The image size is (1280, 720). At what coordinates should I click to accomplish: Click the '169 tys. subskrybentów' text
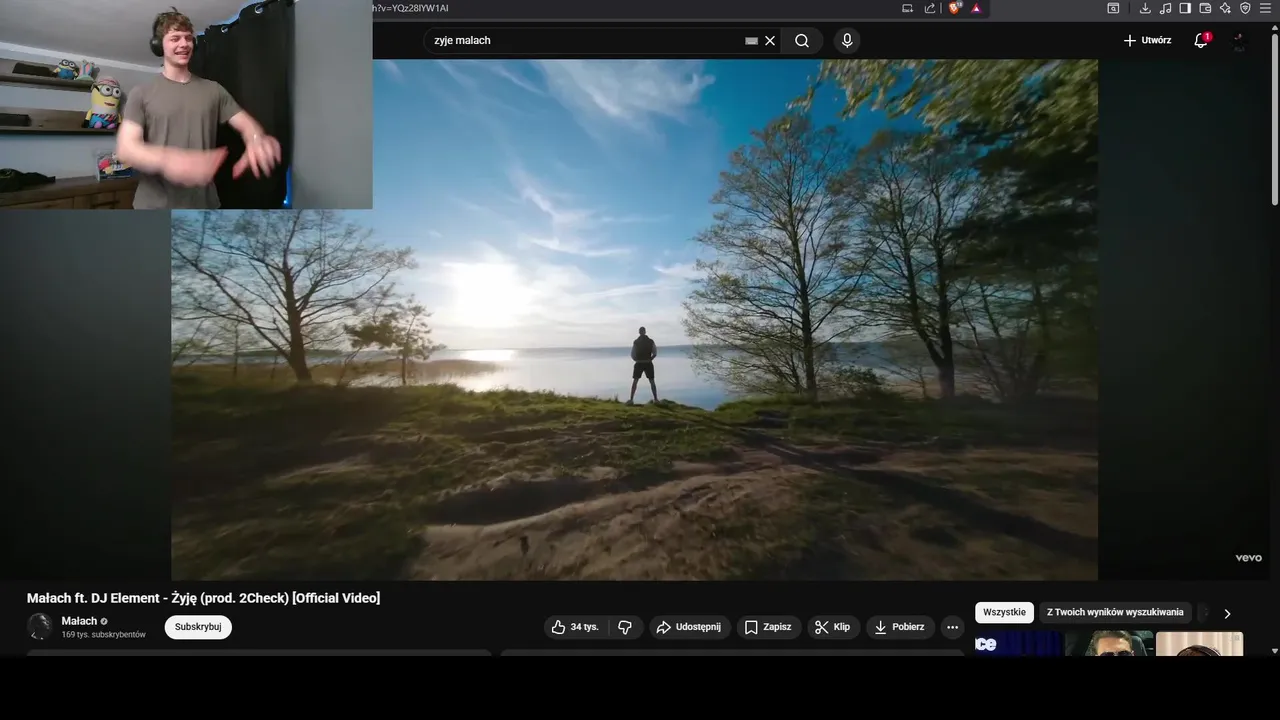[104, 635]
